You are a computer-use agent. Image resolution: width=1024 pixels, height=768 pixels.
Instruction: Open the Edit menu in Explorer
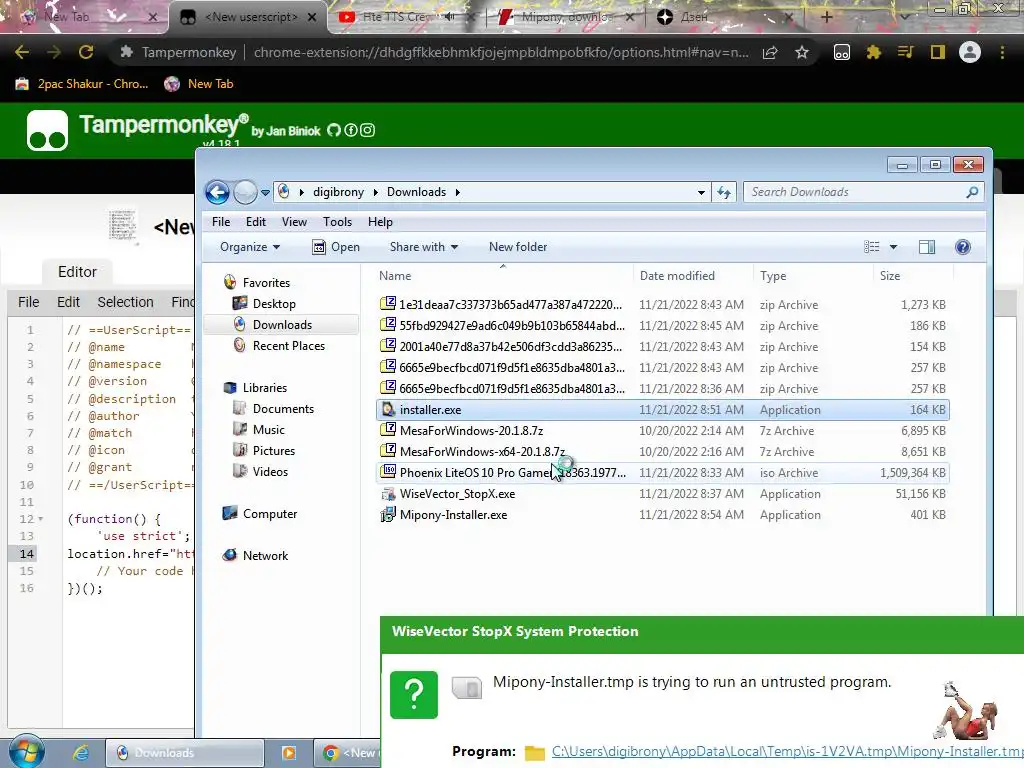coord(255,222)
